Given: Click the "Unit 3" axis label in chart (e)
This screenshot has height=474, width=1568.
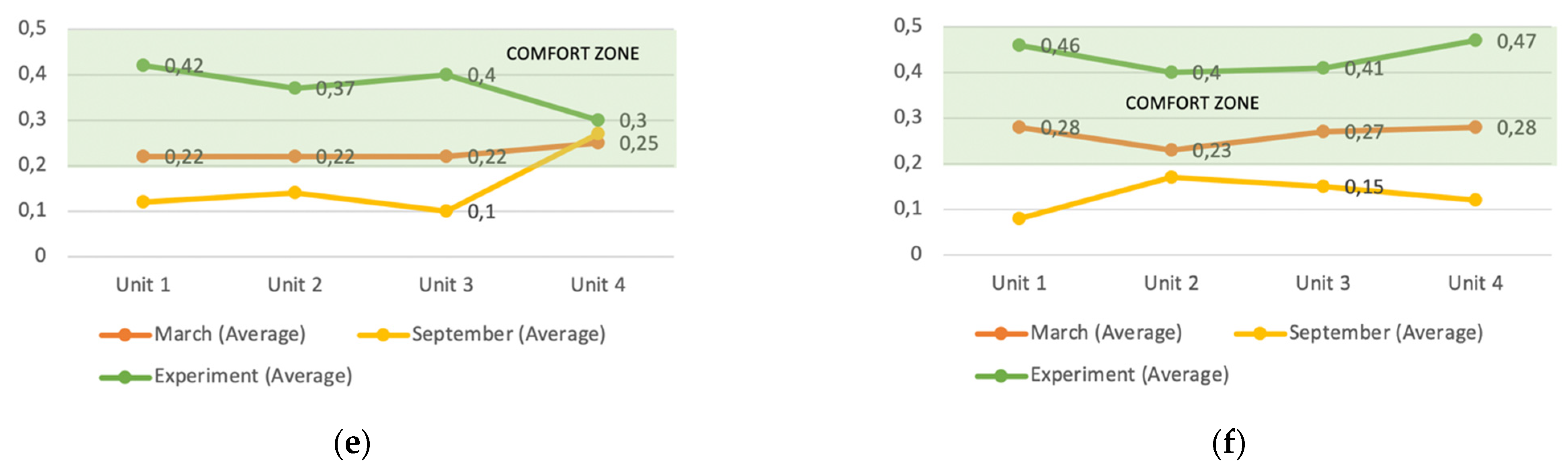Looking at the screenshot, I should (446, 285).
